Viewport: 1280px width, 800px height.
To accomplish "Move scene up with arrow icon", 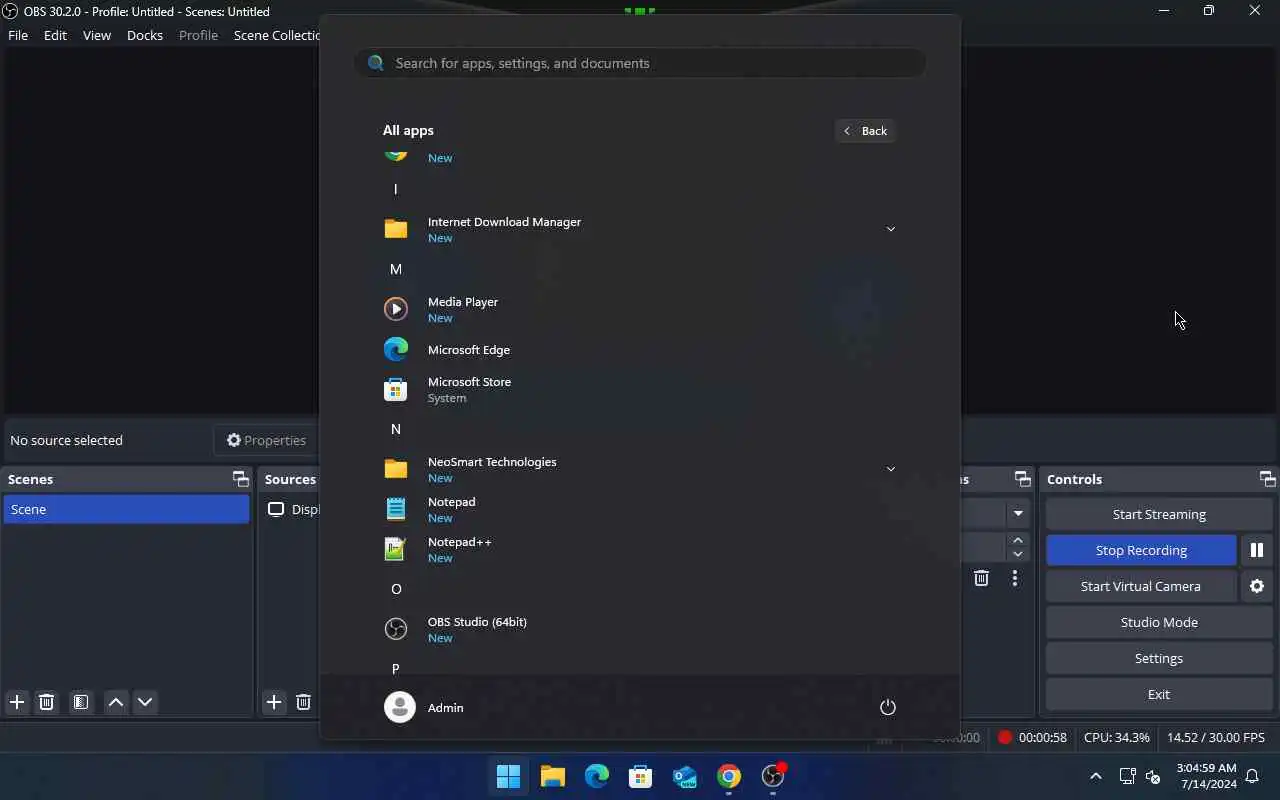I will click(x=116, y=702).
